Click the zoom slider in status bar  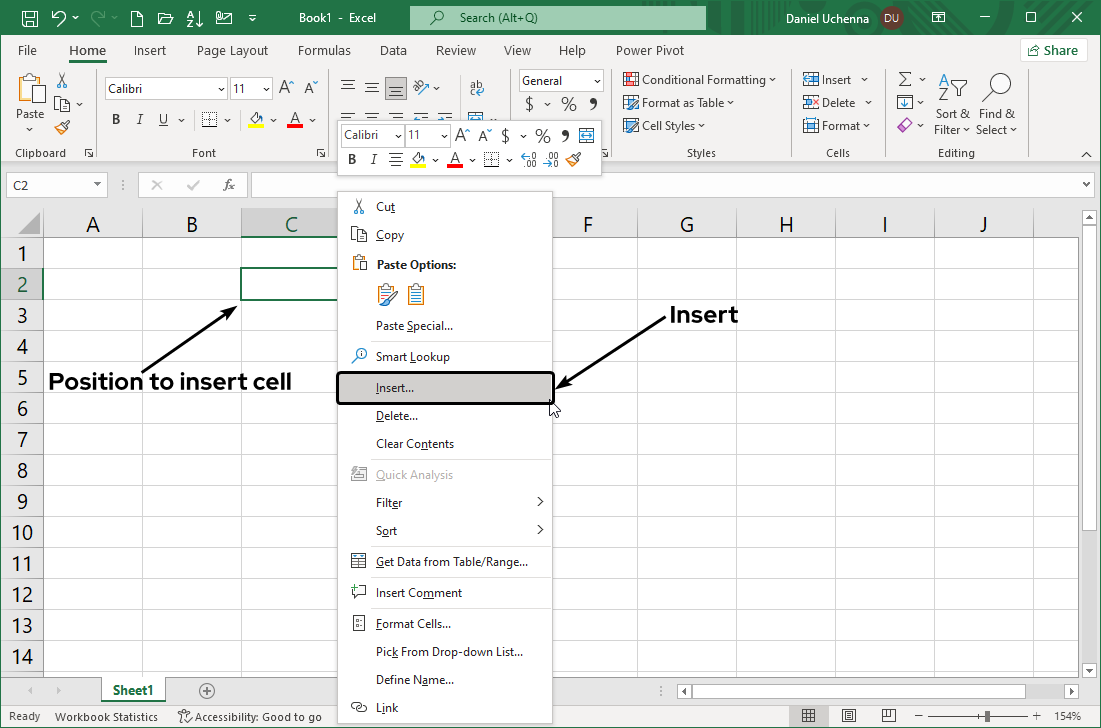coord(988,716)
